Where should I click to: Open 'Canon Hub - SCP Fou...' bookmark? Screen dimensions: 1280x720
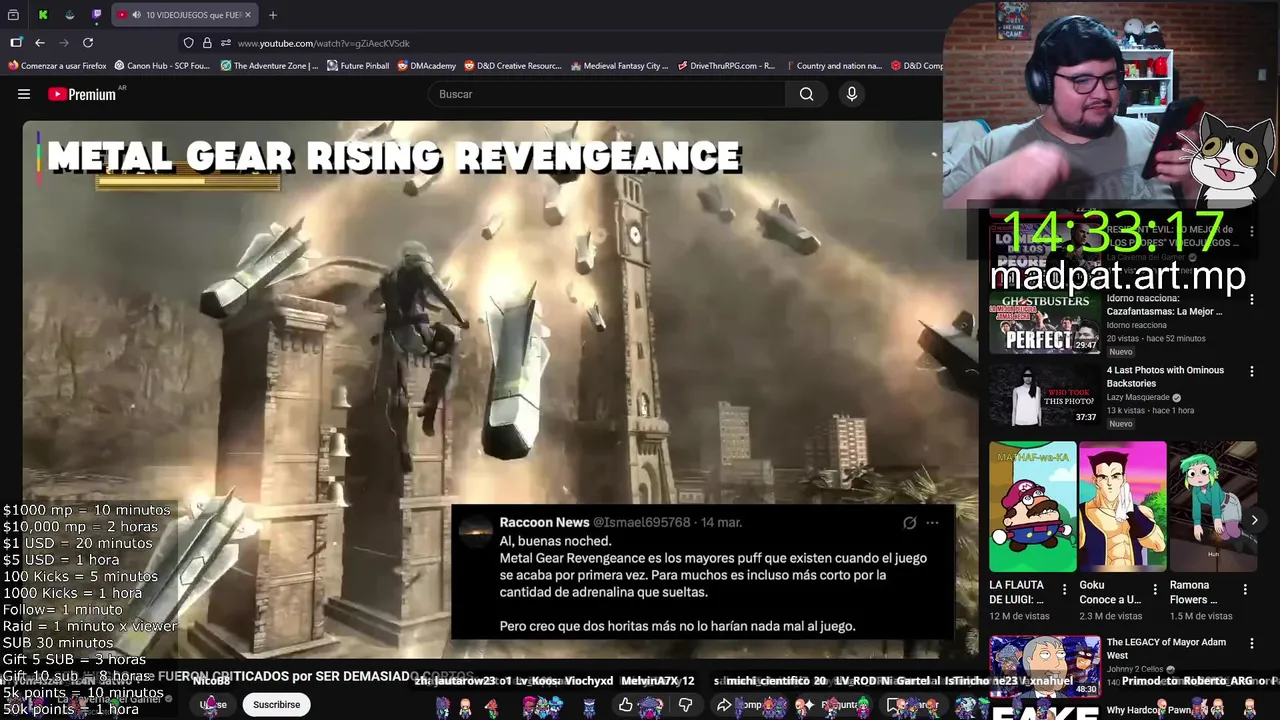point(162,66)
